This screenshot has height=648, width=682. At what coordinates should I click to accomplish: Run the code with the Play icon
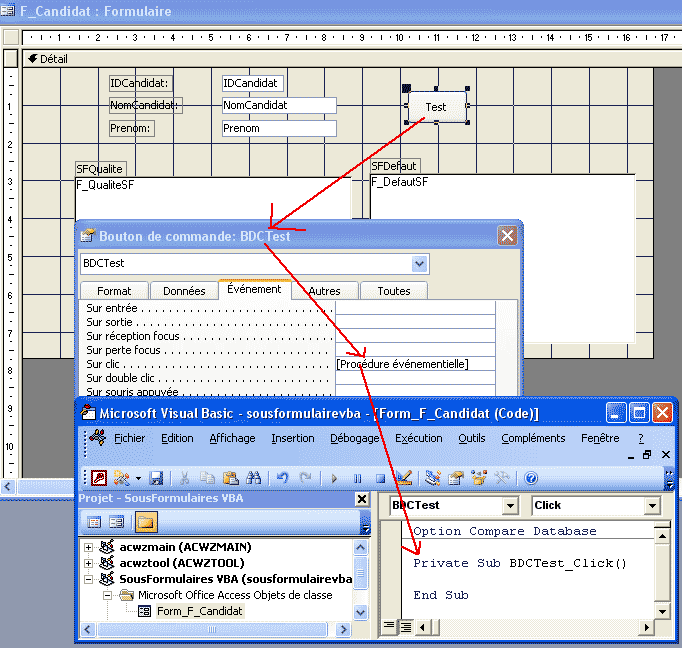[334, 478]
